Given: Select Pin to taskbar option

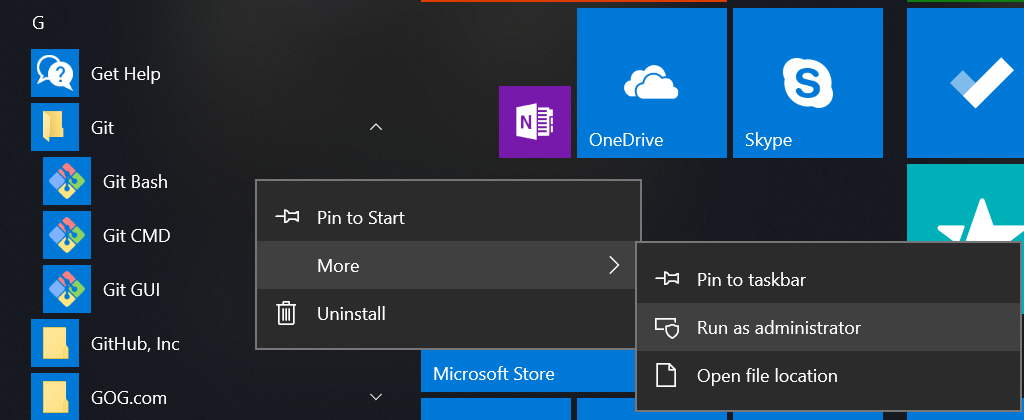Looking at the screenshot, I should [x=750, y=280].
